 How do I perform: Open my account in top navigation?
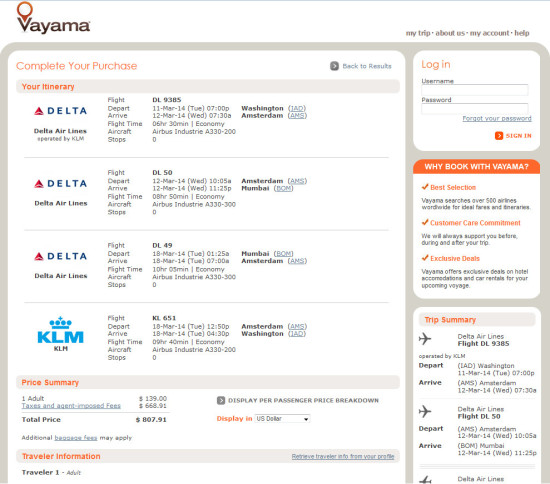[x=489, y=33]
